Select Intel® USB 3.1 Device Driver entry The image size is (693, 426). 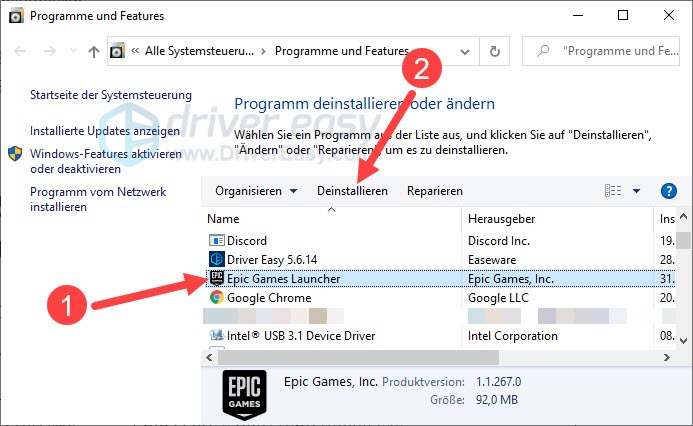(x=301, y=336)
